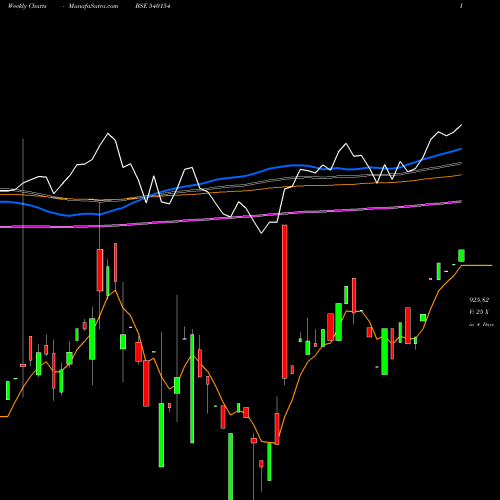Click the 'MunafaSutra.com' label
The width and height of the screenshot is (500, 500).
coord(93,6)
